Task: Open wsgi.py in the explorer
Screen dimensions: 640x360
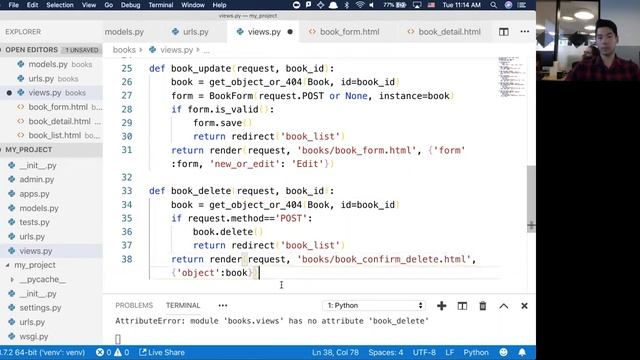Action: 51,336
